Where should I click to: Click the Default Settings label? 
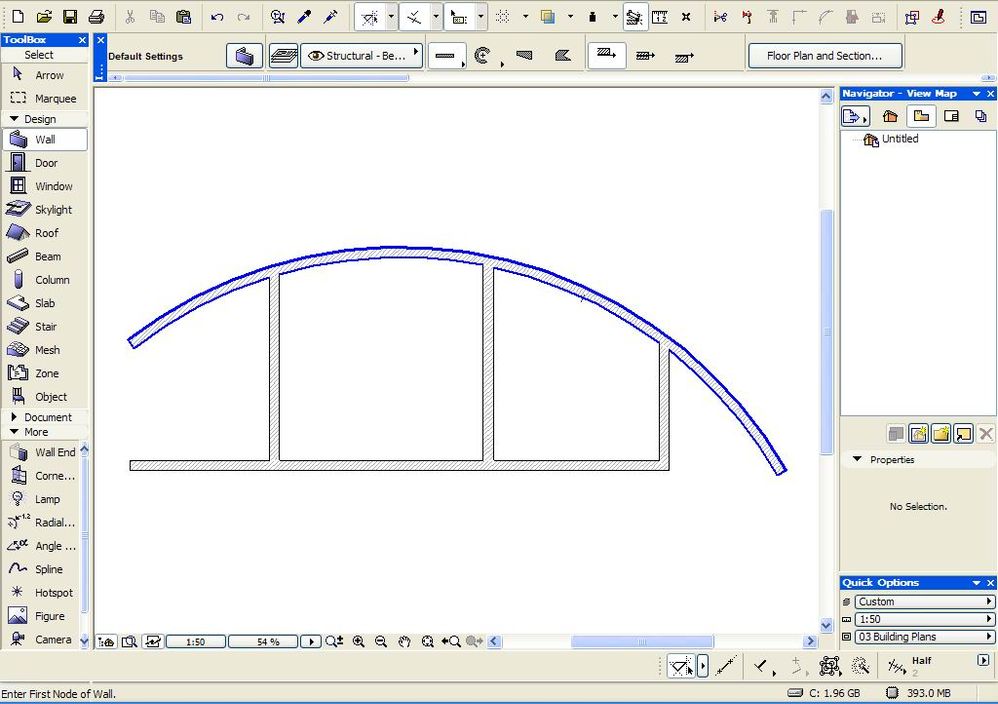[145, 57]
